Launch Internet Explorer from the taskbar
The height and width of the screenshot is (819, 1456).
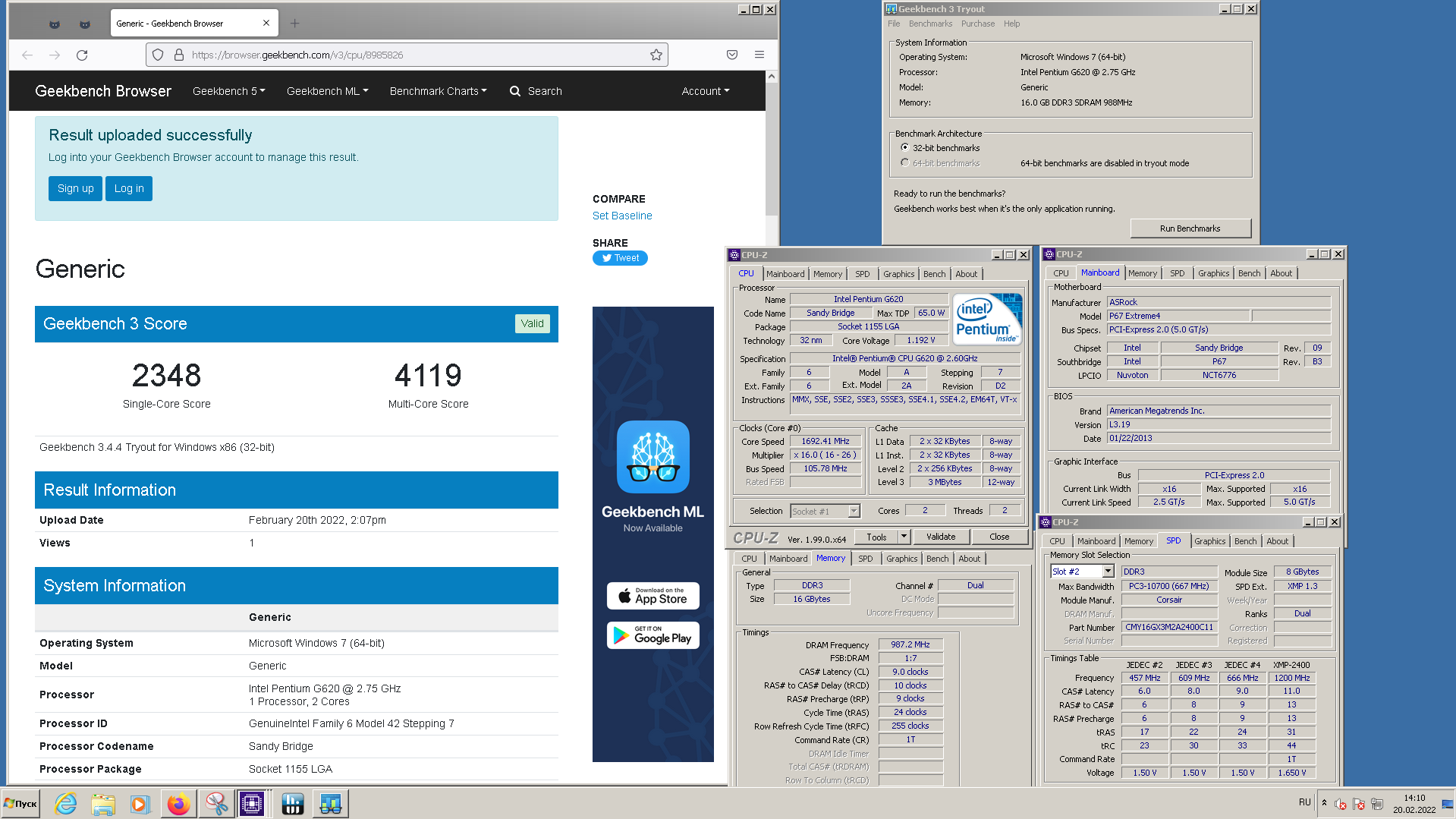click(x=66, y=804)
